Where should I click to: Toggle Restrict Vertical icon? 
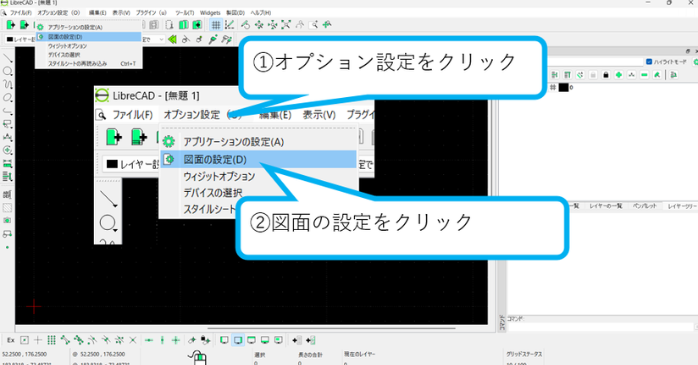pyautogui.click(x=162, y=340)
